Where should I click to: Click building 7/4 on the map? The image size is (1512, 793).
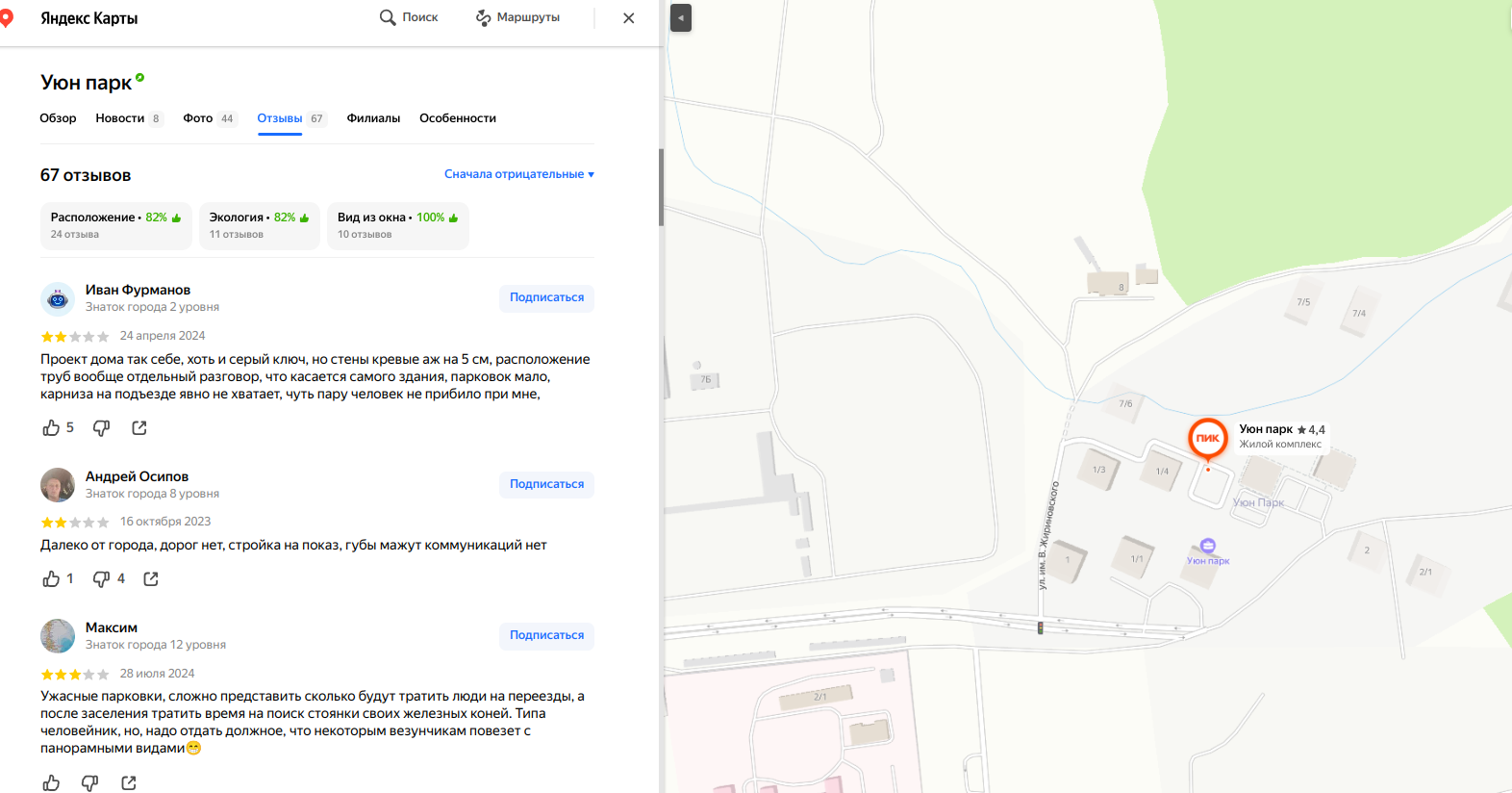pos(1359,314)
